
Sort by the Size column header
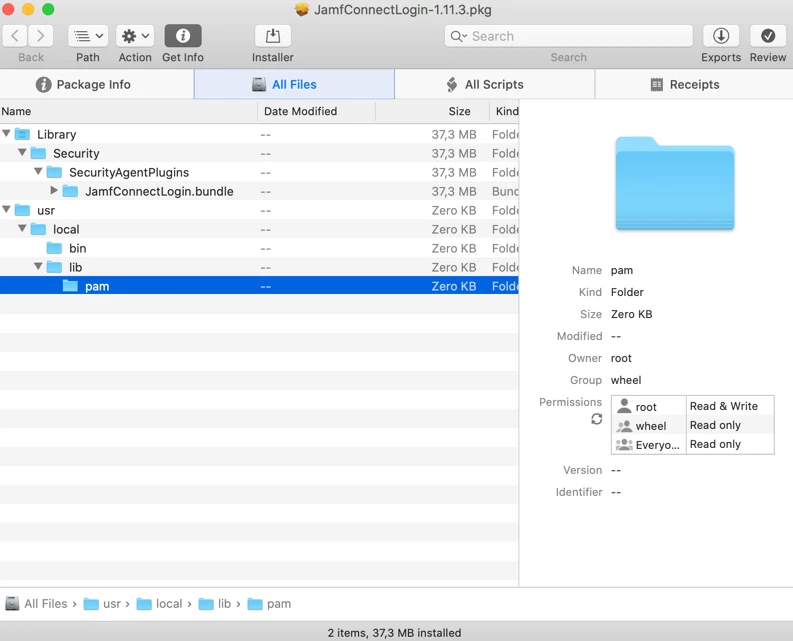pyautogui.click(x=432, y=111)
